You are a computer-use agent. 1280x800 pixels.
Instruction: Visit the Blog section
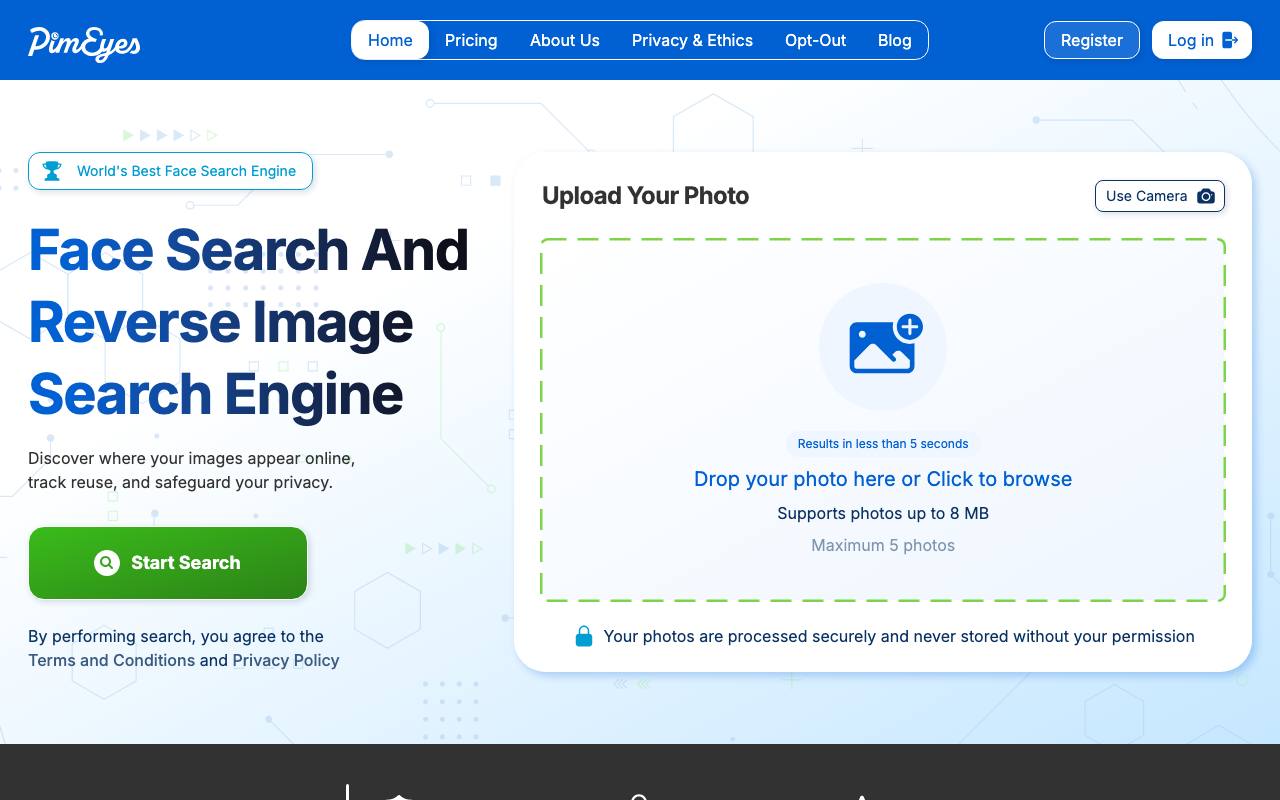click(x=895, y=40)
